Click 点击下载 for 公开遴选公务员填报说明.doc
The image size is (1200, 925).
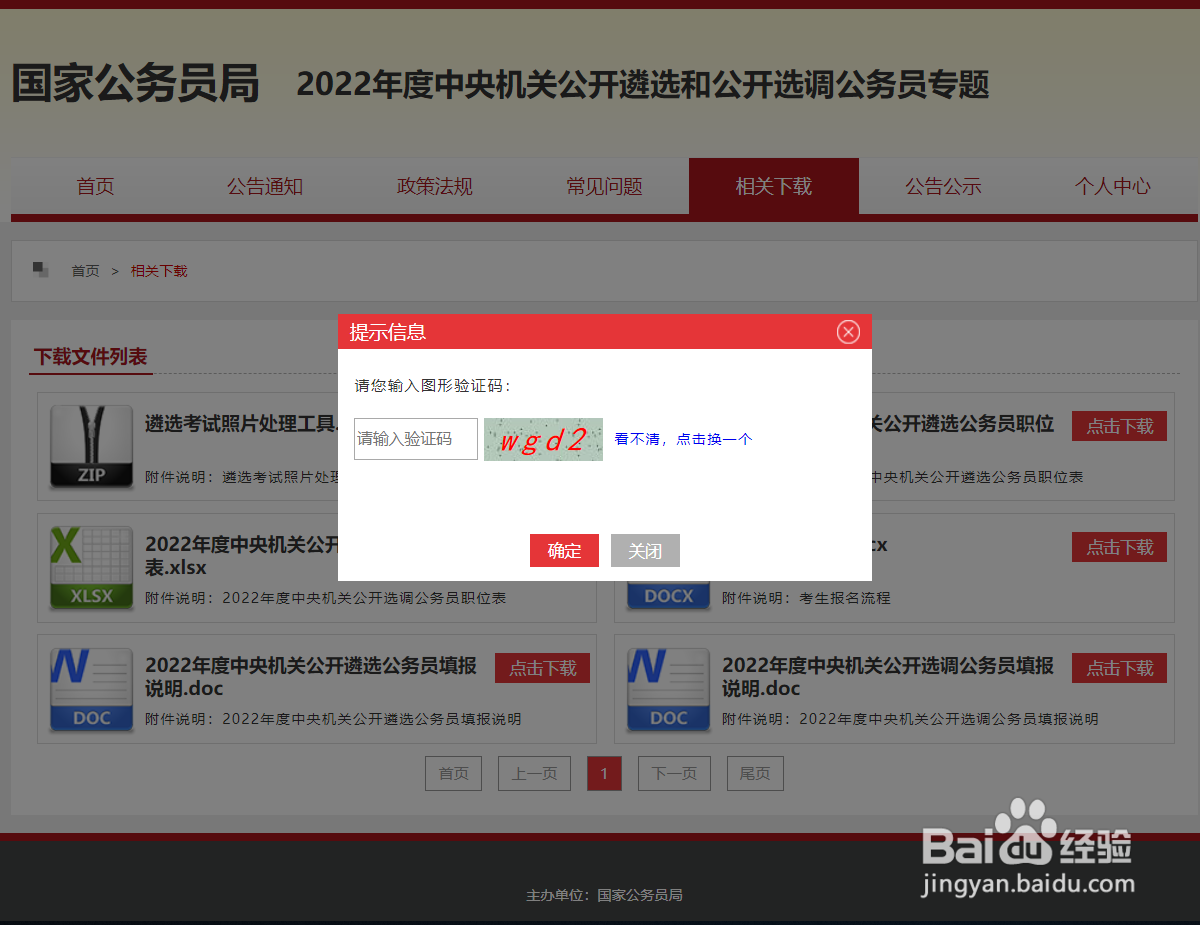[x=542, y=668]
